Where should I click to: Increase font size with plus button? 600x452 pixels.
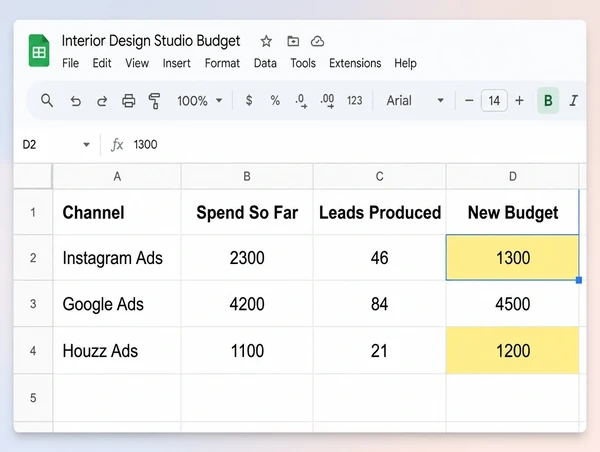pos(519,101)
